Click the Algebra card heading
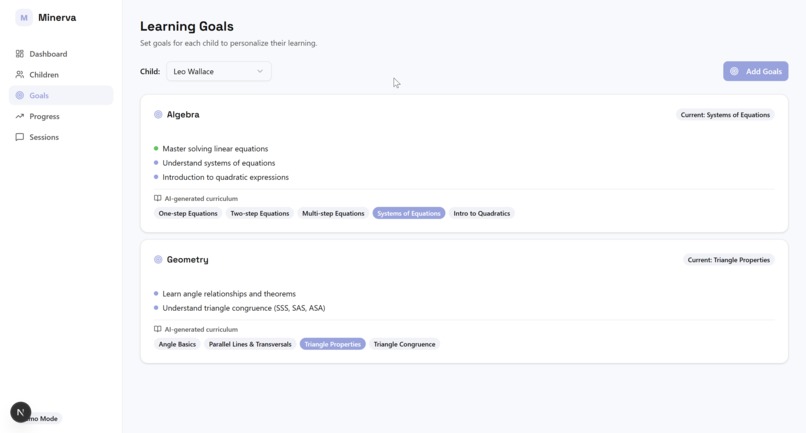The image size is (806, 433). pos(183,115)
